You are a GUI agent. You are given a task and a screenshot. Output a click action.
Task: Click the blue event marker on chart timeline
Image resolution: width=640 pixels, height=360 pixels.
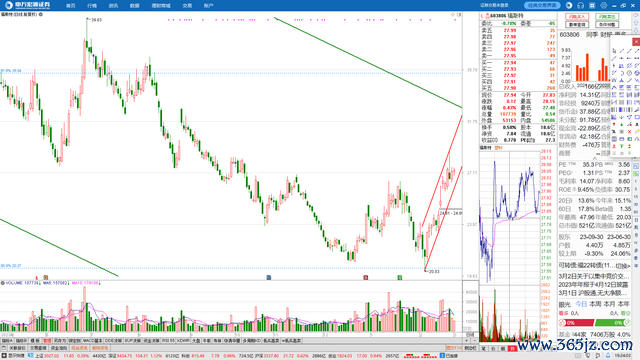tap(269, 278)
